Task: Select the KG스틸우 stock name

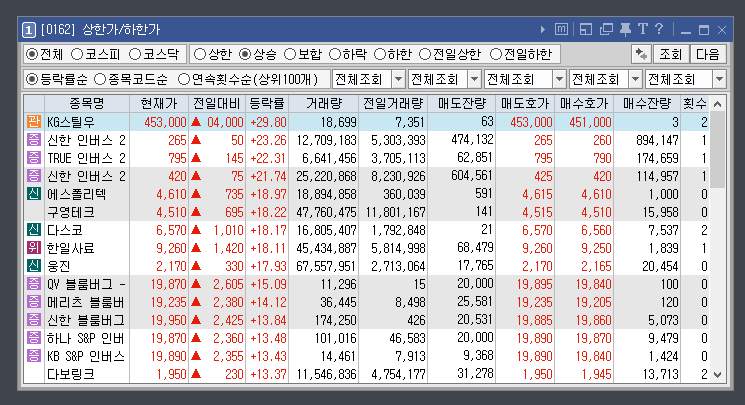Action: 71,122
